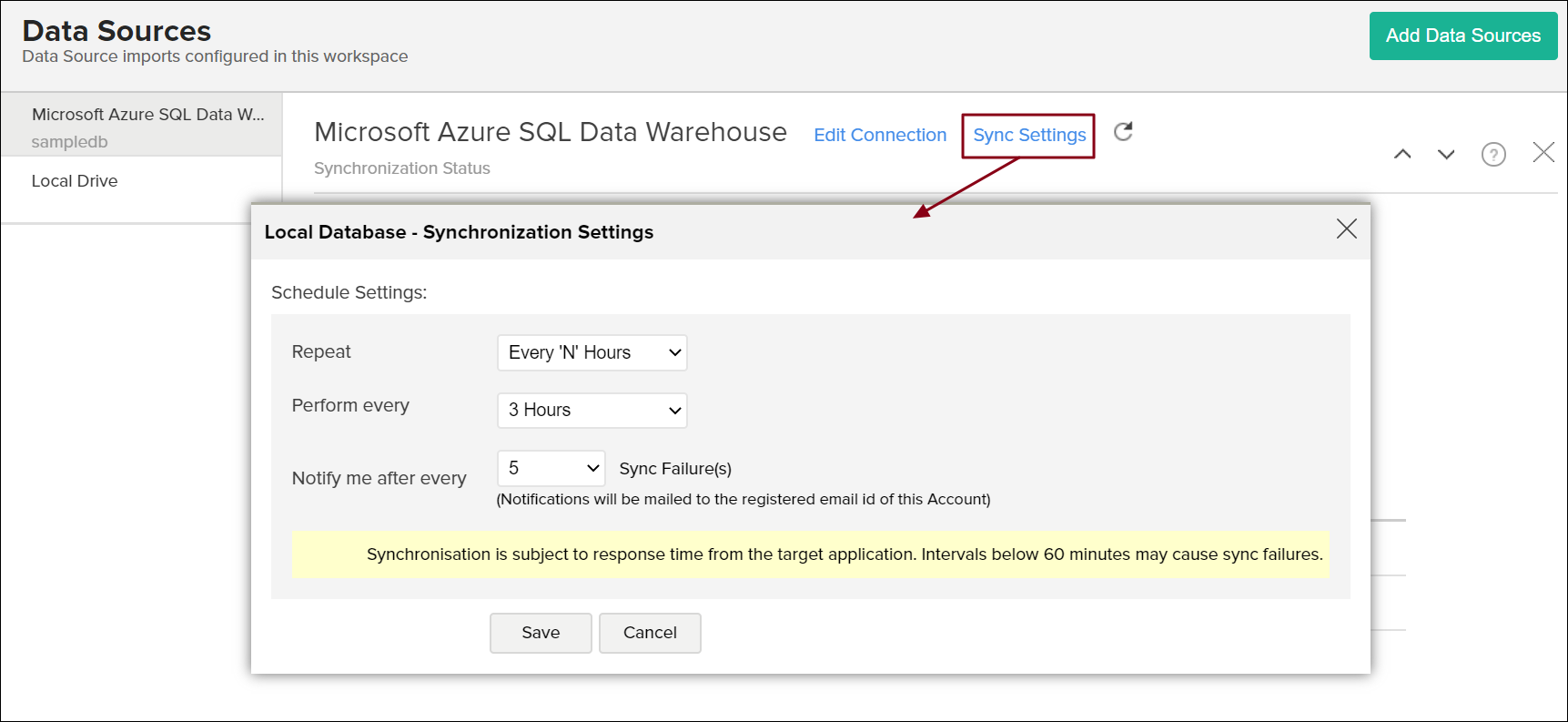Save the synchronization settings

541,633
